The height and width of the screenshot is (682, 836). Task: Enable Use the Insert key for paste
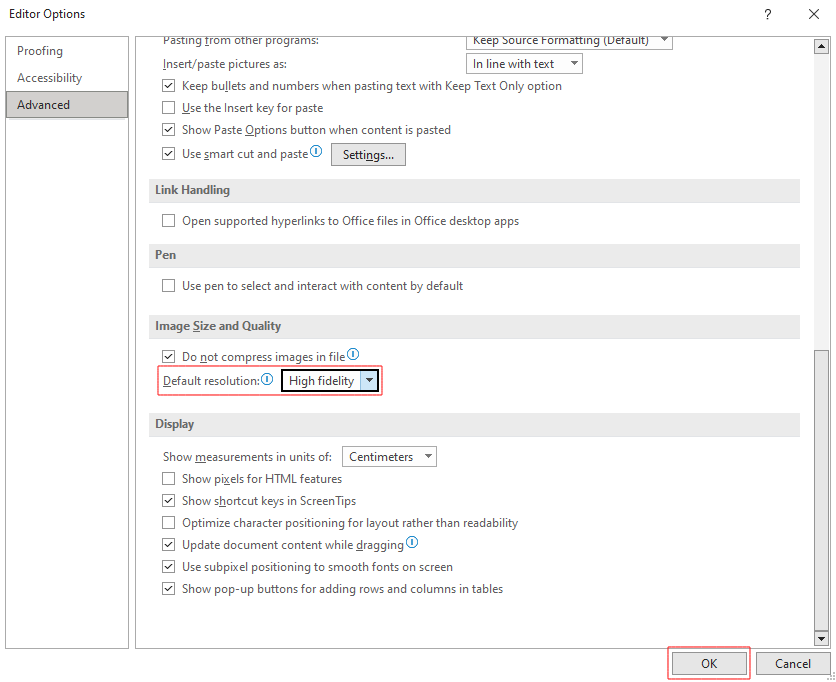pos(168,108)
